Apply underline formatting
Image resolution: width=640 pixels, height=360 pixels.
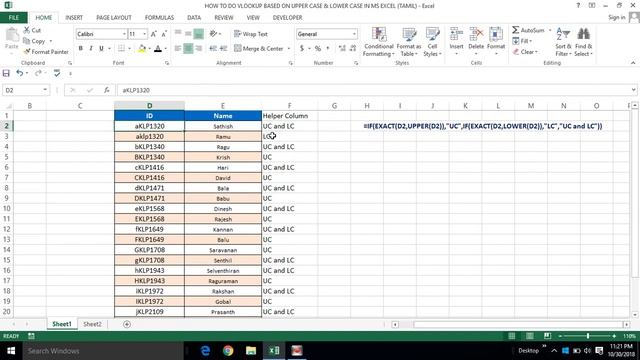pos(101,48)
